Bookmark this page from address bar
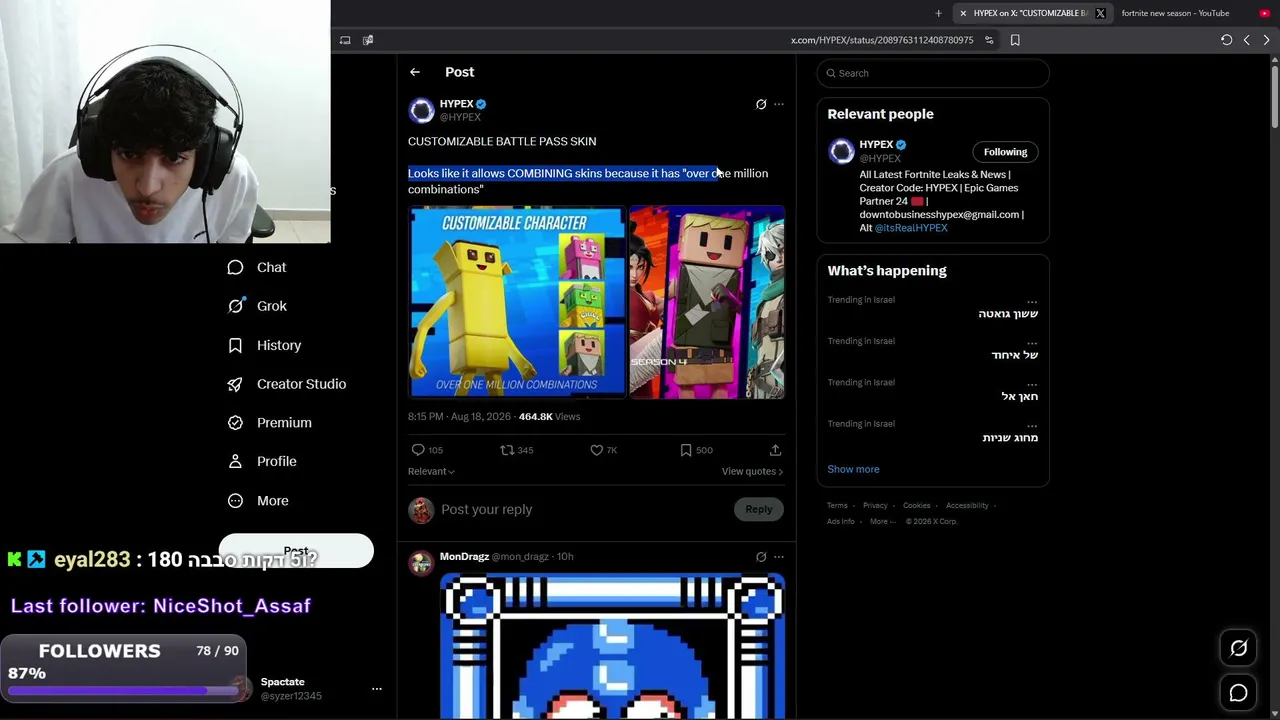The height and width of the screenshot is (720, 1280). (x=1015, y=40)
